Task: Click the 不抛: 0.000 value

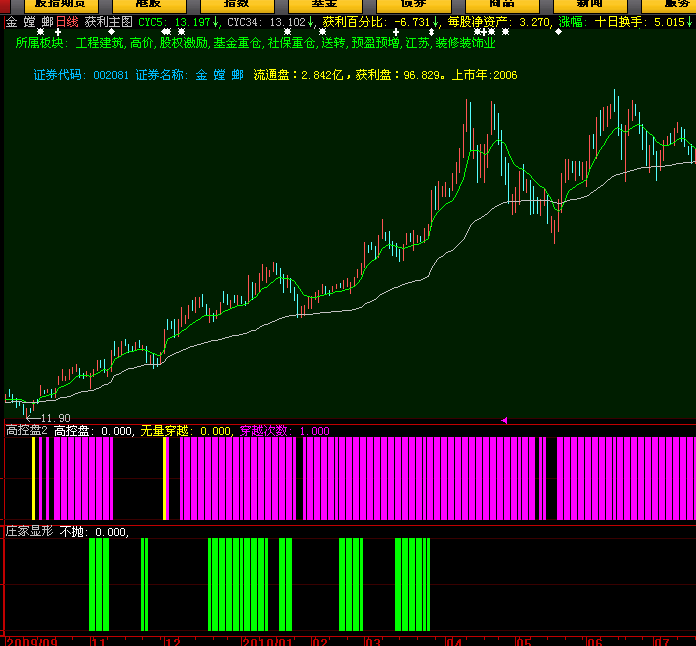Action: tap(93, 531)
